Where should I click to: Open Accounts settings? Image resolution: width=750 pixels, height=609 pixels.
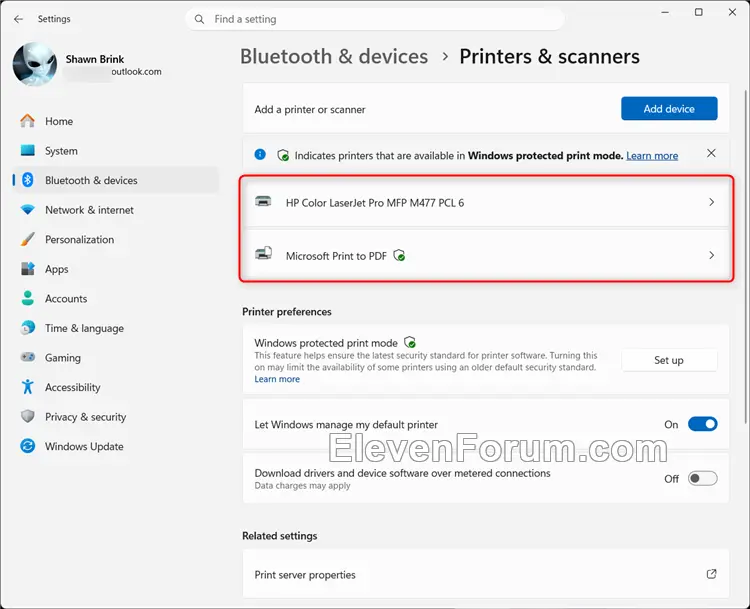115,299
